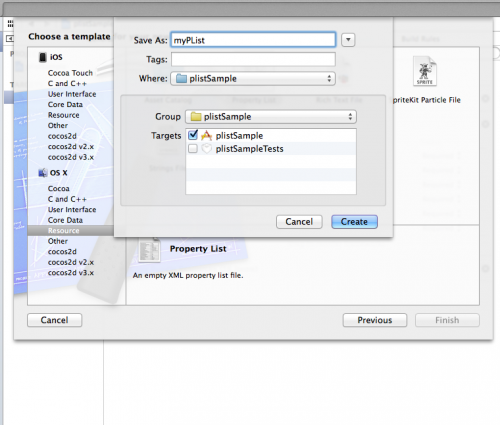This screenshot has height=425, width=500.
Task: Click the Tags input field
Action: (253, 59)
